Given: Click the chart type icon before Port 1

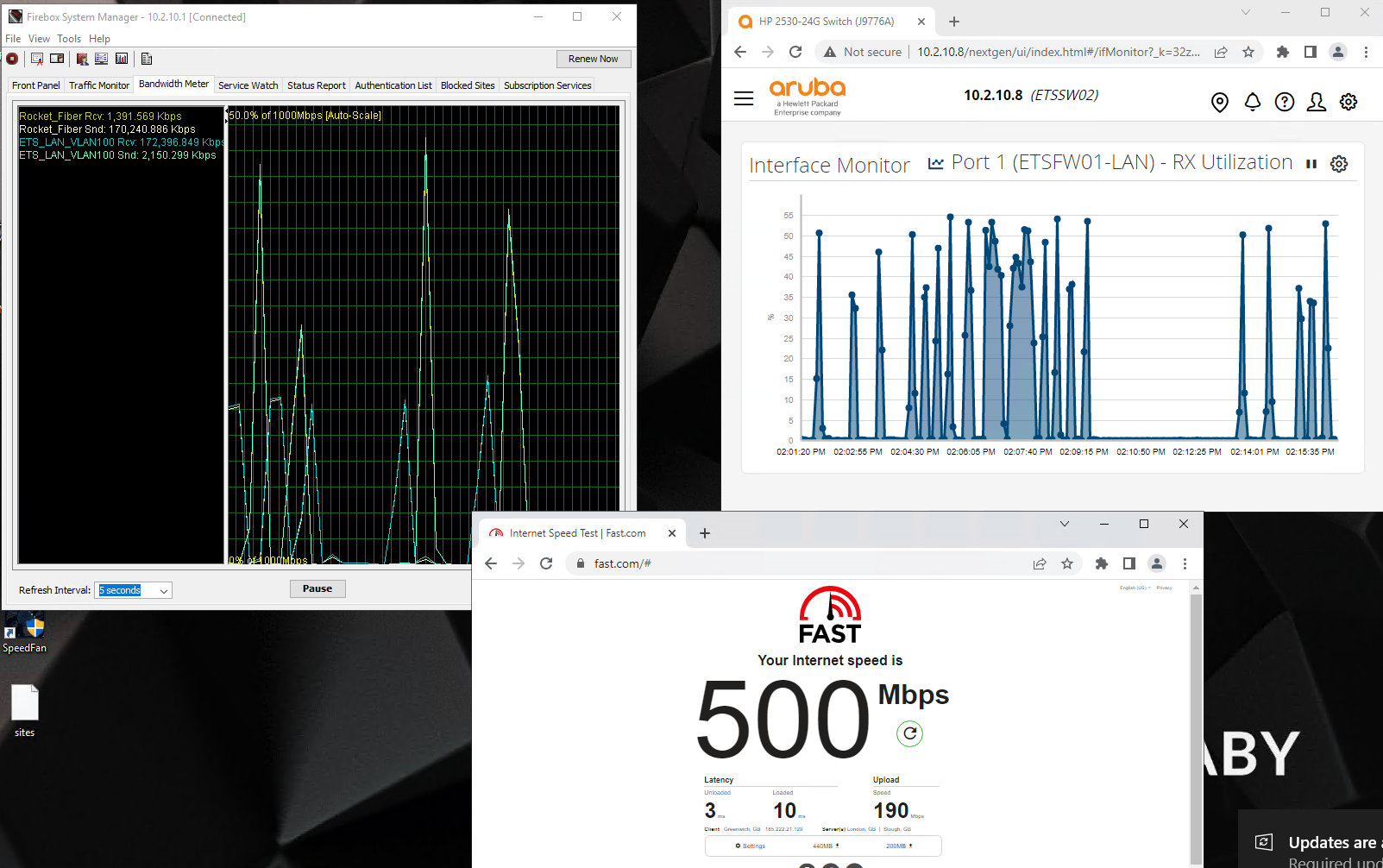Looking at the screenshot, I should [935, 163].
